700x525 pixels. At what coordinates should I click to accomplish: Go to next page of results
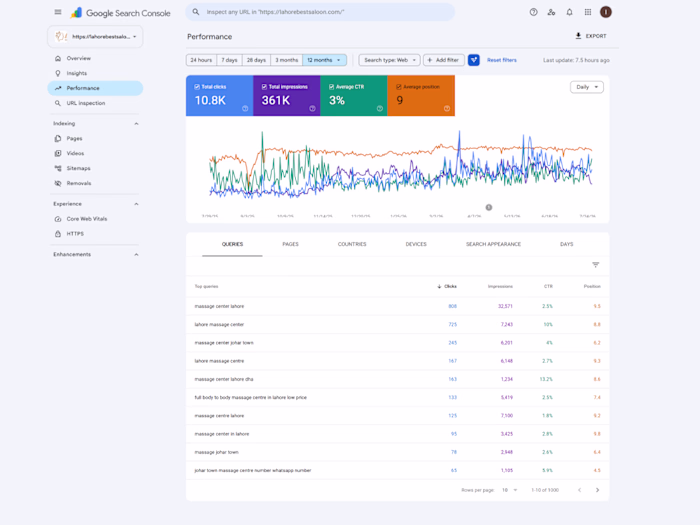[597, 490]
